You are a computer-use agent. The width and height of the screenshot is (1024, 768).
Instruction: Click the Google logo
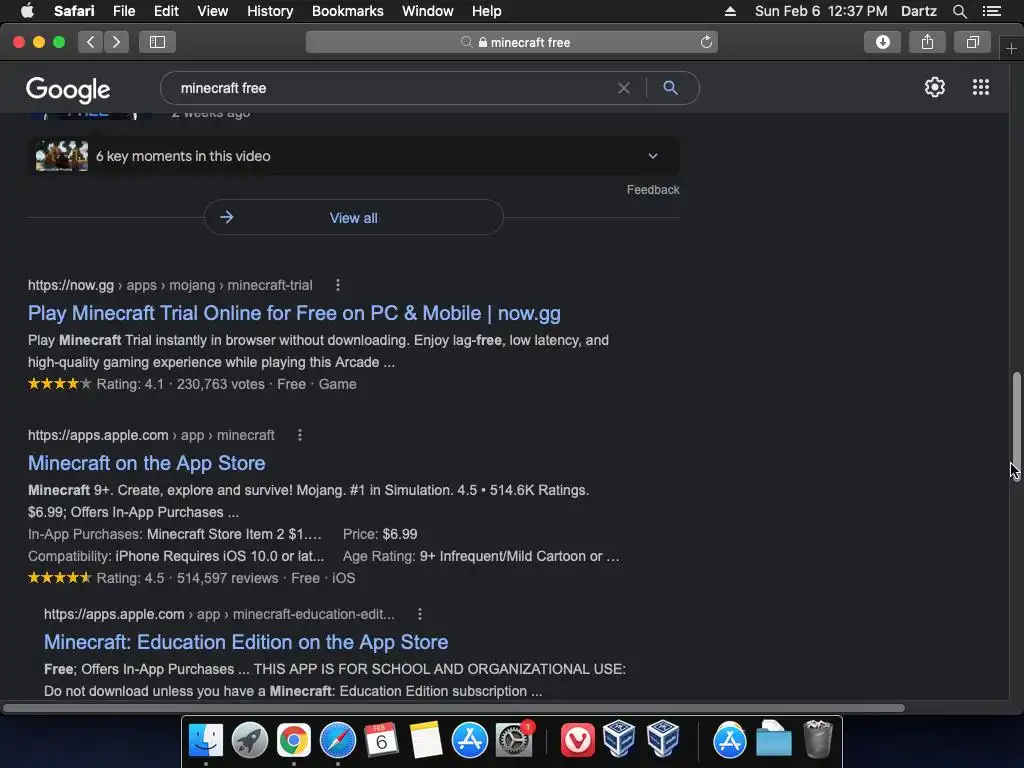68,89
